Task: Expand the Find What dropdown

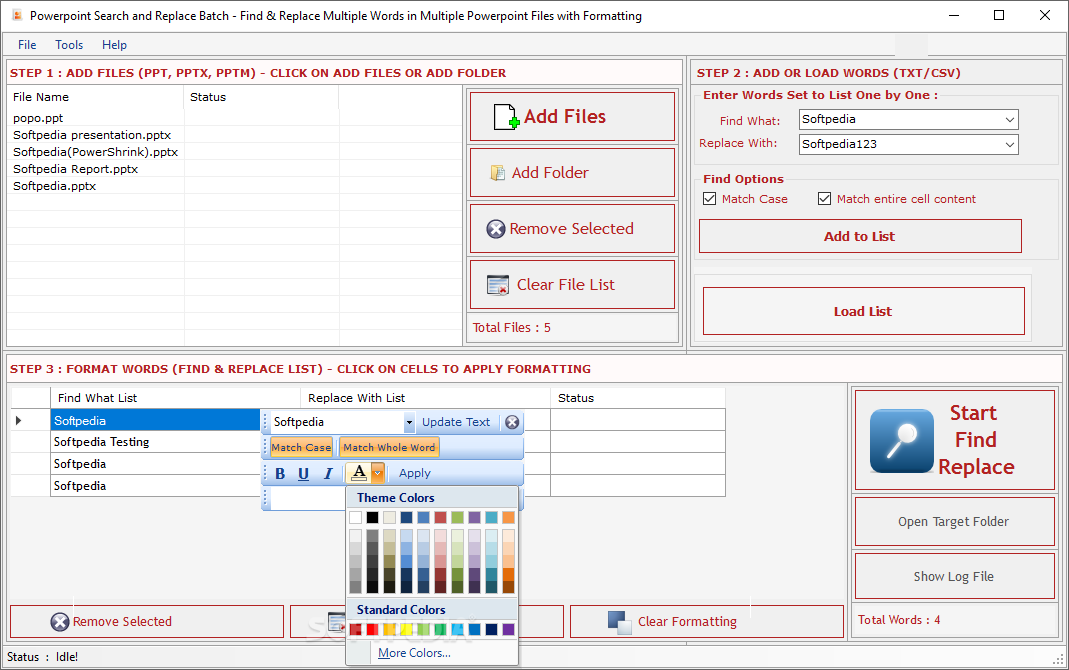Action: [1010, 119]
